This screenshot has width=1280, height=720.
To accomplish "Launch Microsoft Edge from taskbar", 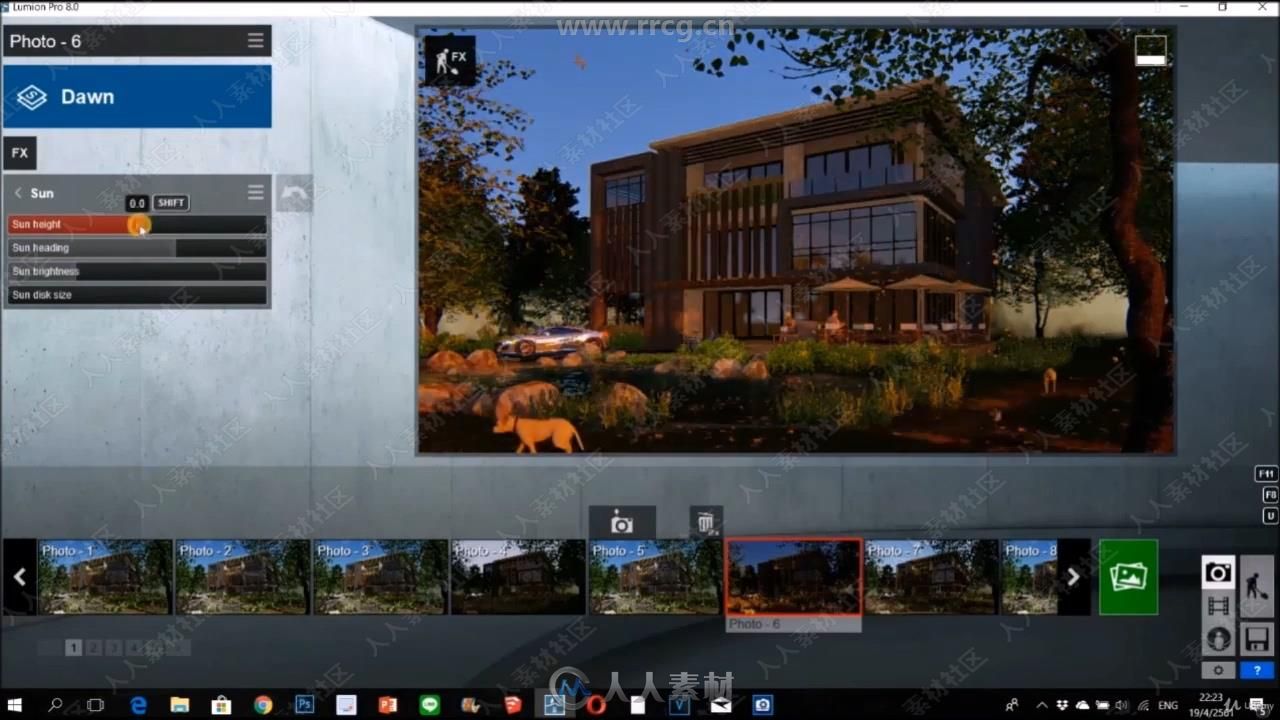I will click(x=138, y=705).
